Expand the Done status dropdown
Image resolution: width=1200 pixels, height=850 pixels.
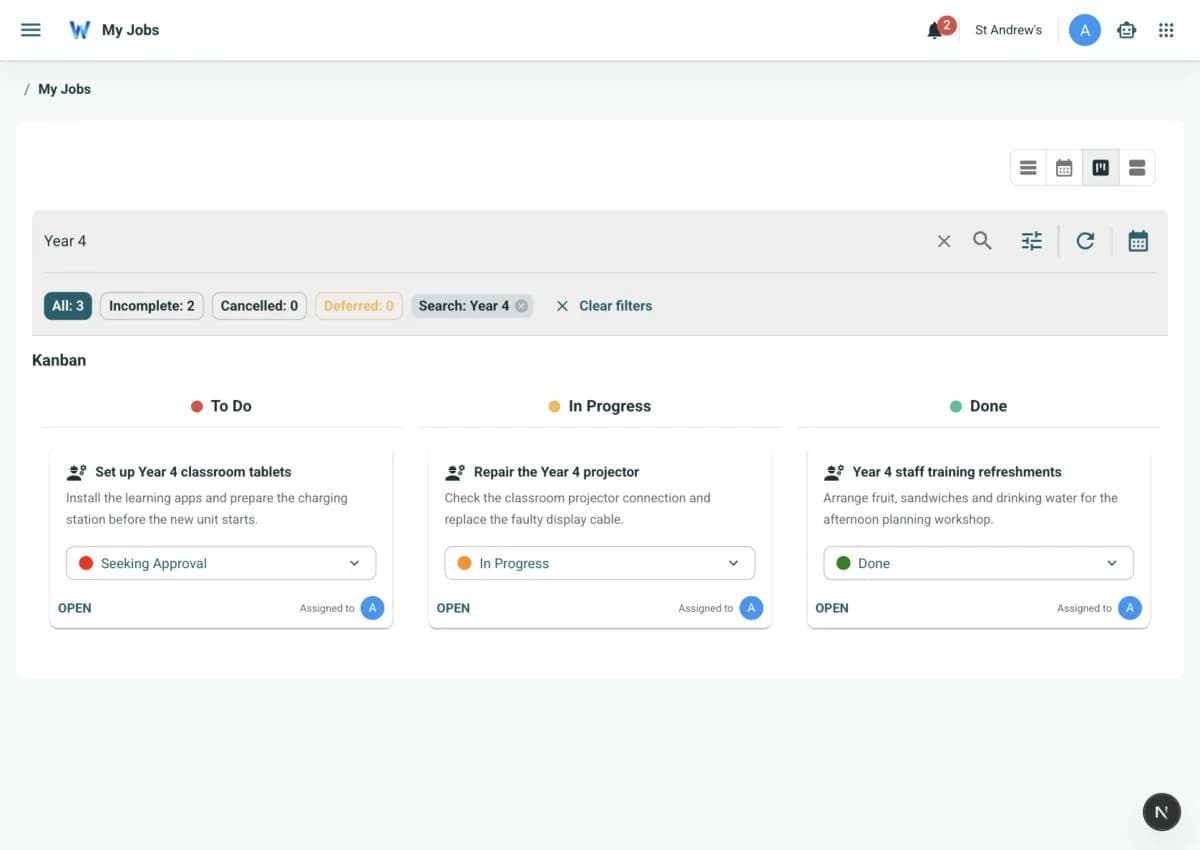coord(978,563)
